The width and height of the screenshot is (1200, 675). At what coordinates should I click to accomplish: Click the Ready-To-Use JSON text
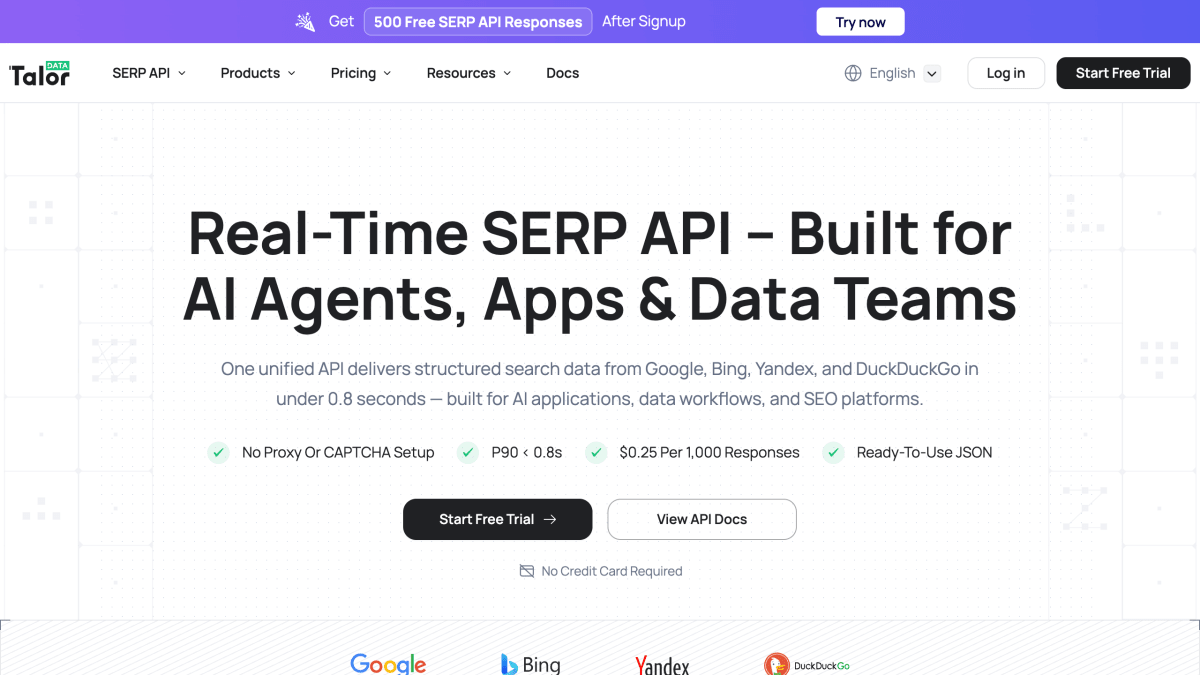[924, 453]
